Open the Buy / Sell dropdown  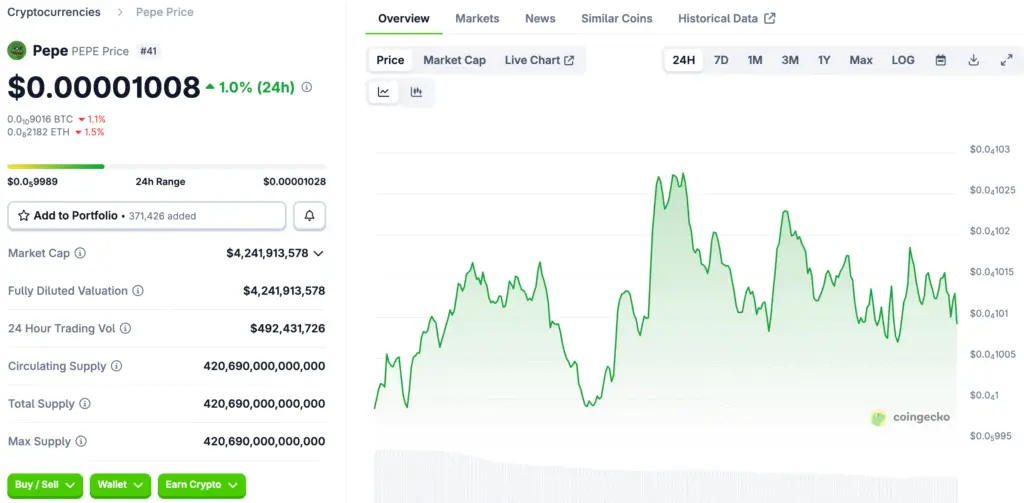45,485
